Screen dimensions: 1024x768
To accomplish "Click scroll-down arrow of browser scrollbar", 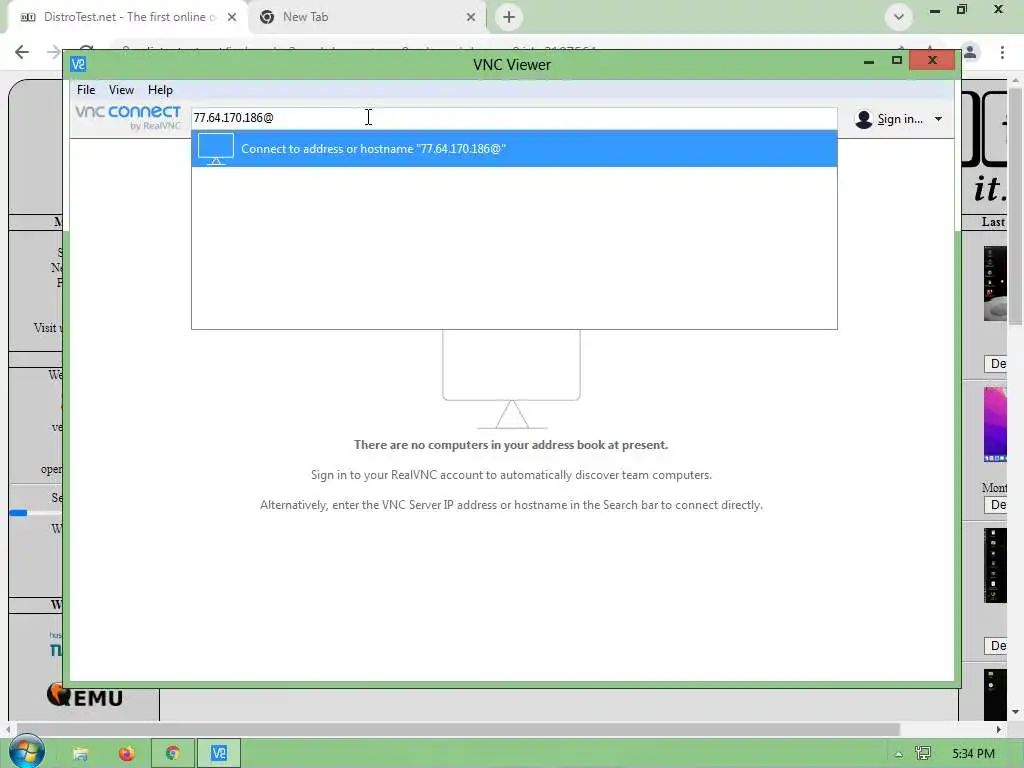I will coord(1016,712).
